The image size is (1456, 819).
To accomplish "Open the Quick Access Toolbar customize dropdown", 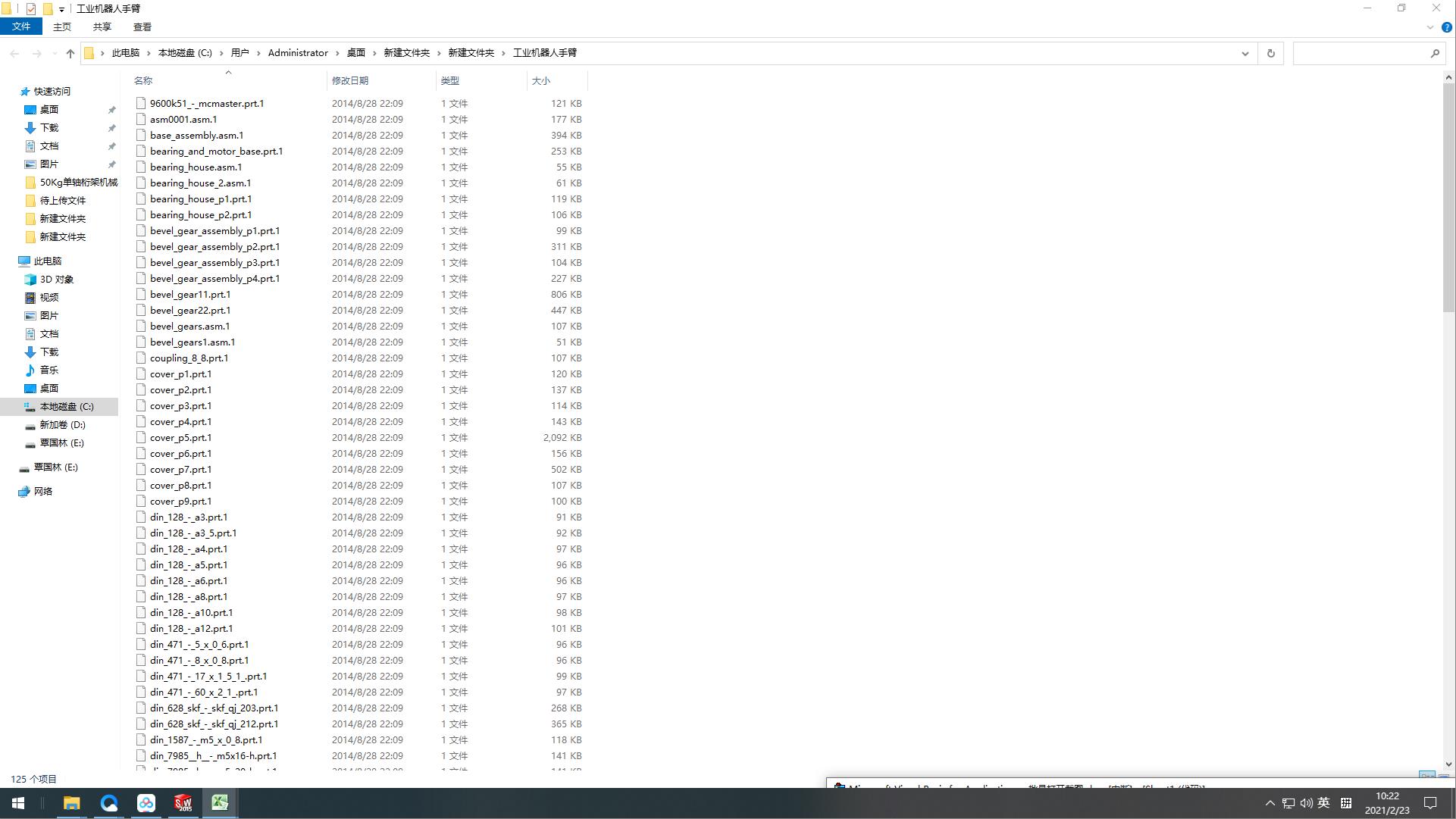I will [x=61, y=10].
